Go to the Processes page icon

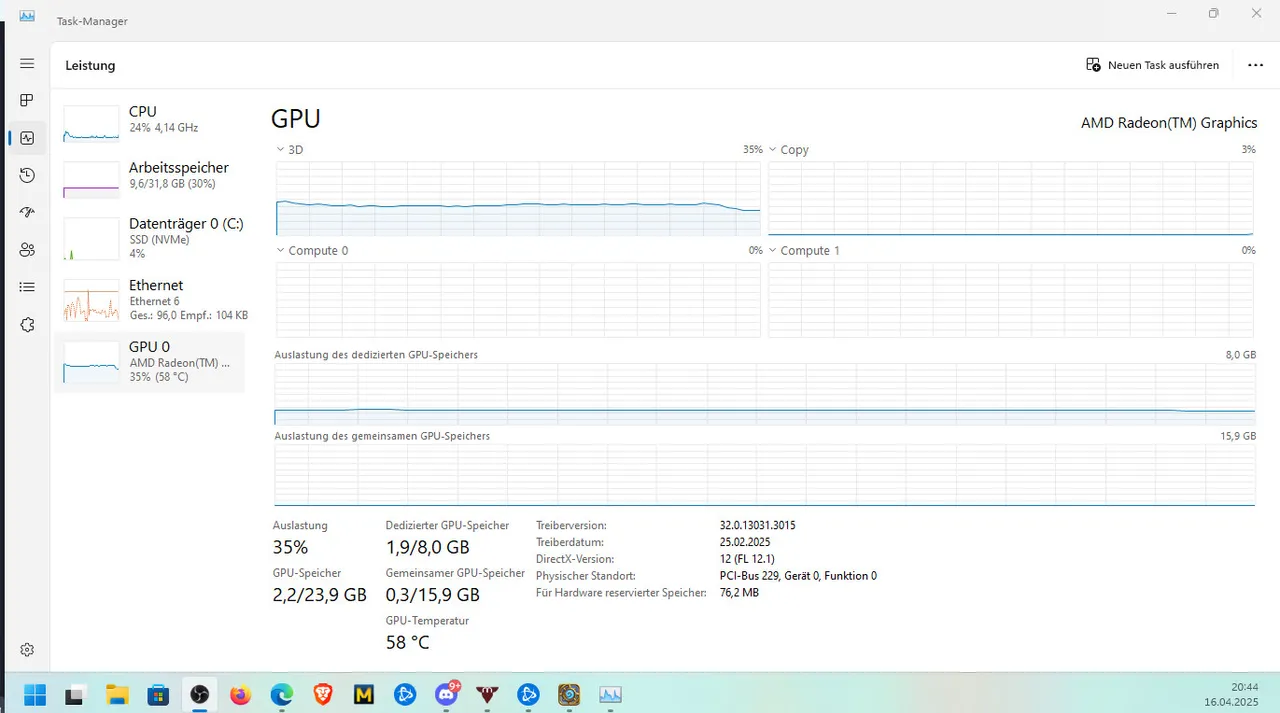point(27,100)
